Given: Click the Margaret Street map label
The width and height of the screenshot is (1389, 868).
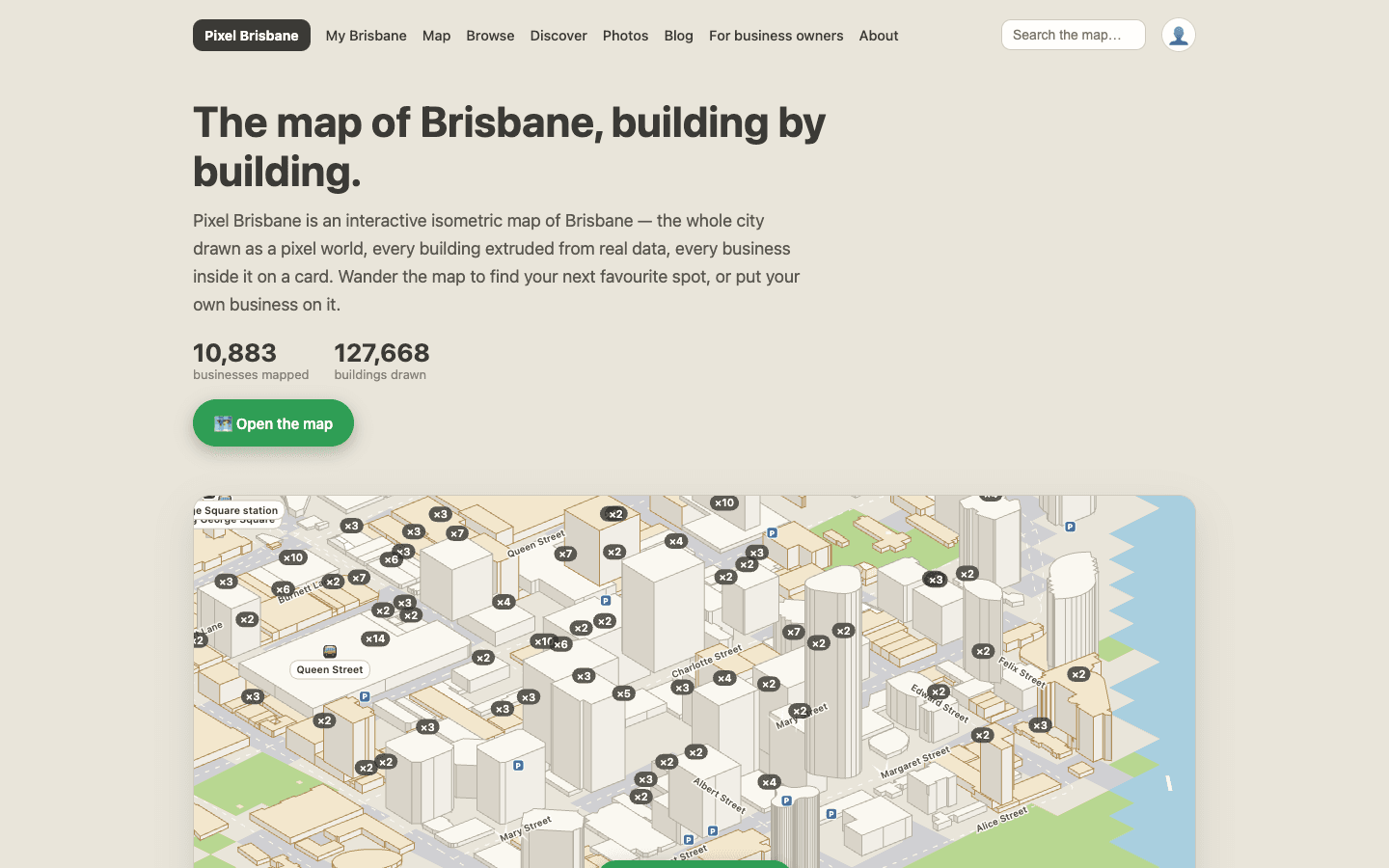Looking at the screenshot, I should coord(914,762).
